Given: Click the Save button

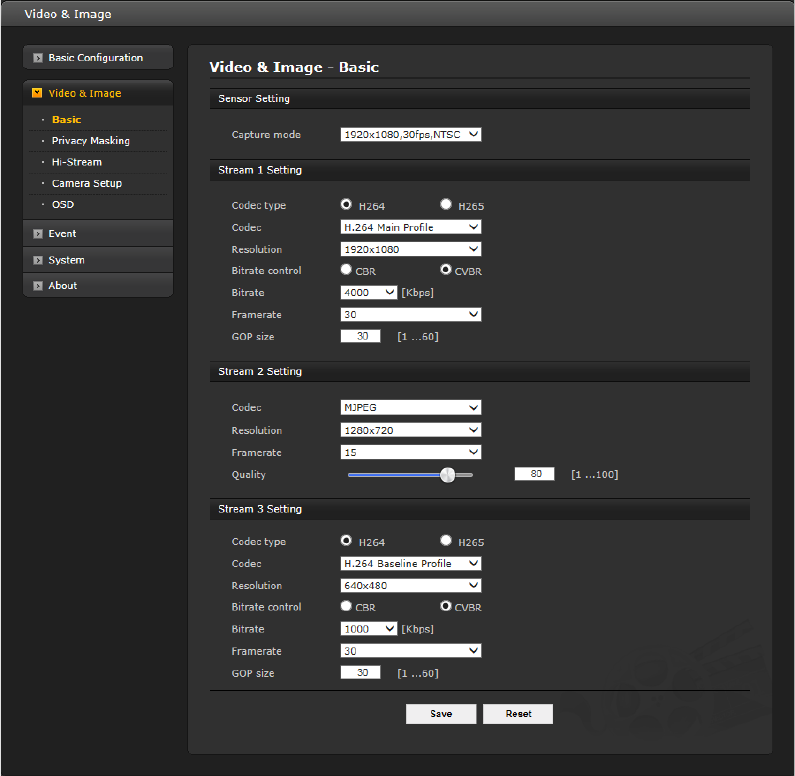Looking at the screenshot, I should pos(441,714).
